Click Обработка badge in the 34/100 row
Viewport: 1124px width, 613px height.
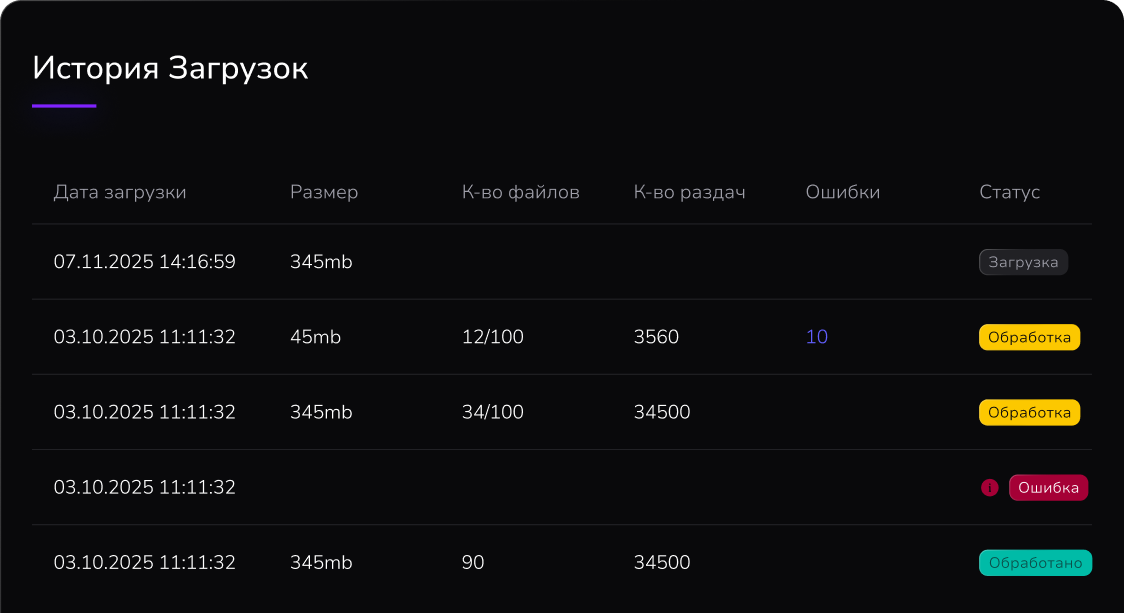(x=1029, y=412)
